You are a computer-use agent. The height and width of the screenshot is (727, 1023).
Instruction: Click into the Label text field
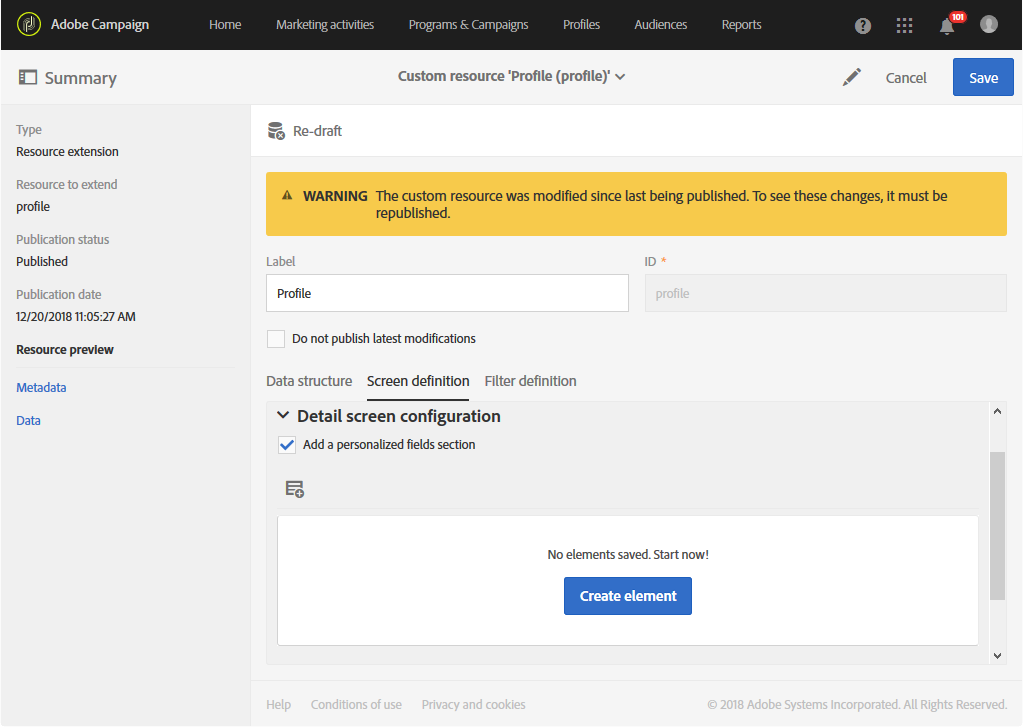pos(447,294)
